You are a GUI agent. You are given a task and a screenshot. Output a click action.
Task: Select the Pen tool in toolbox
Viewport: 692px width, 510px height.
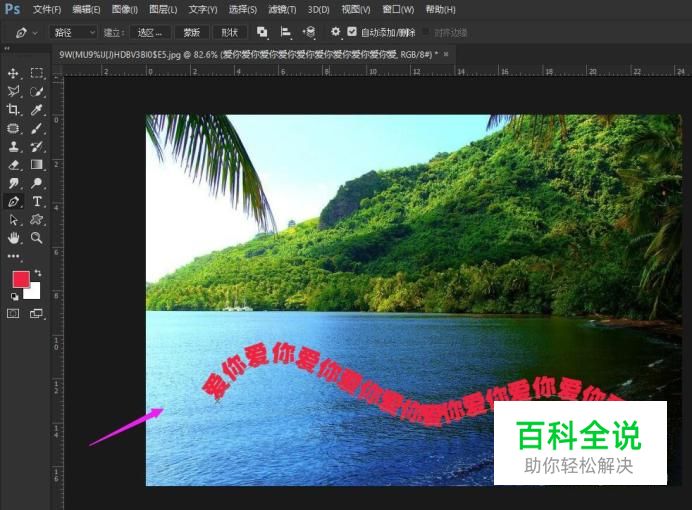tap(13, 202)
